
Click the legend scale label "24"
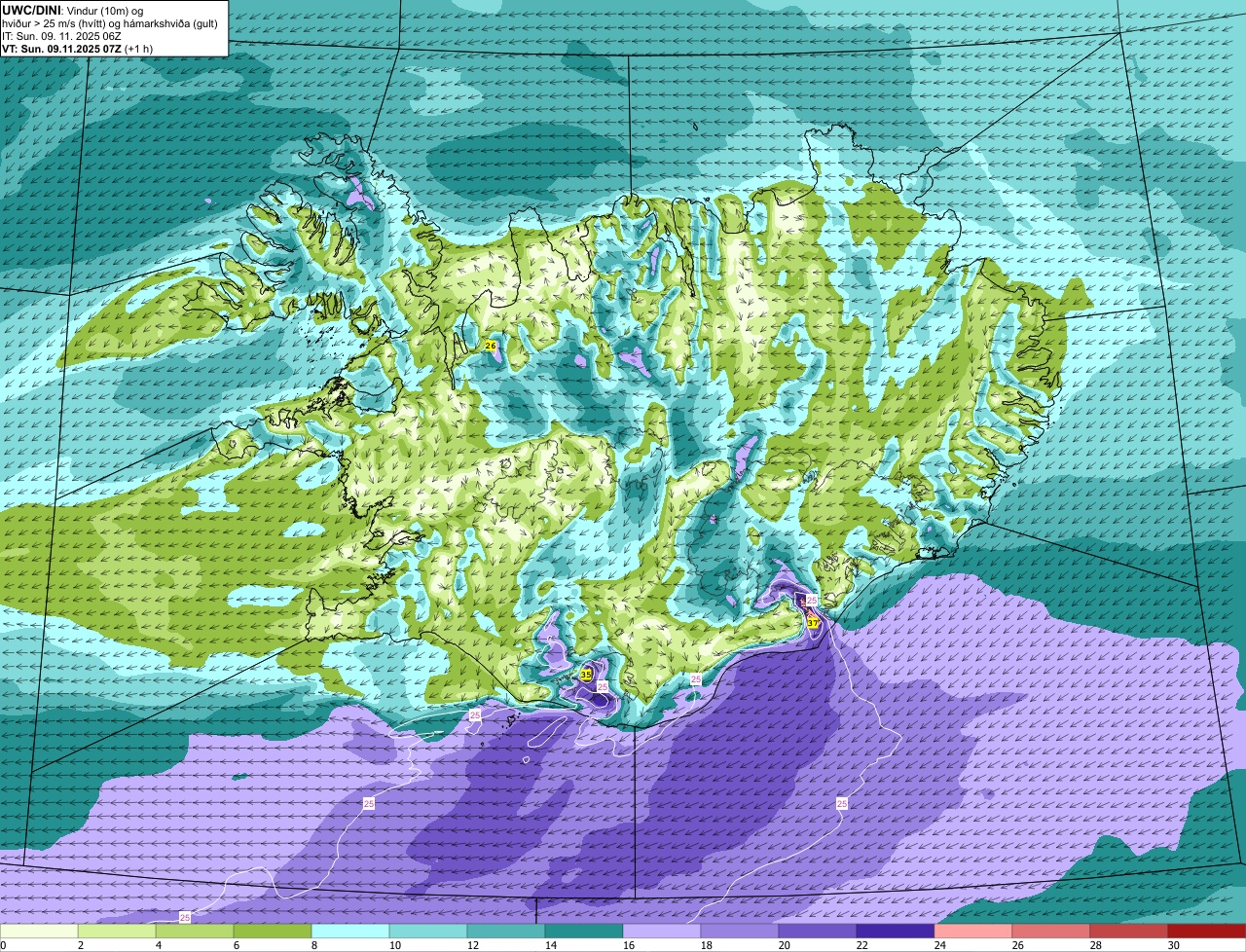[939, 945]
